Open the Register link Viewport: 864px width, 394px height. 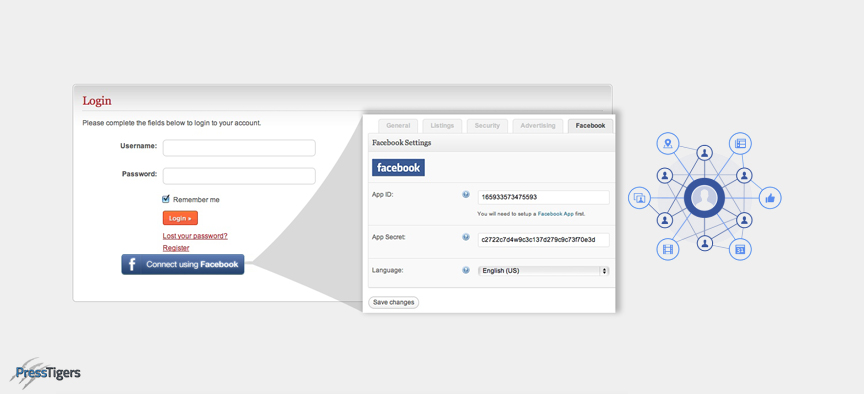click(x=176, y=248)
